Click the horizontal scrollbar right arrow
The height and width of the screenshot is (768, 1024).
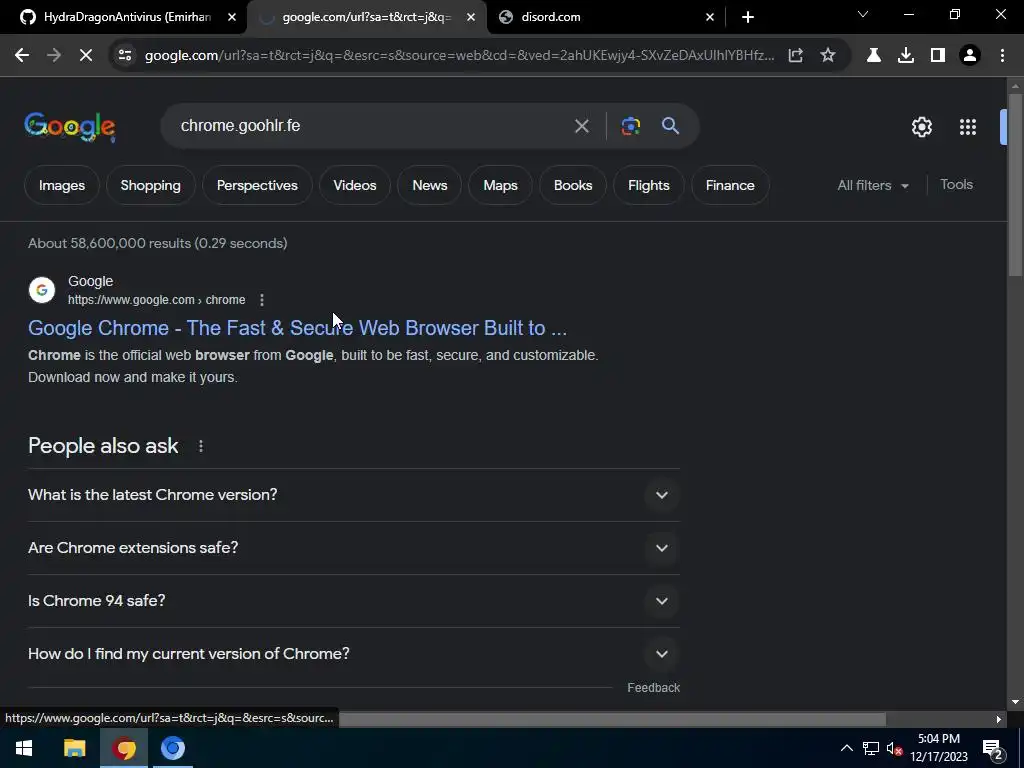pyautogui.click(x=999, y=720)
